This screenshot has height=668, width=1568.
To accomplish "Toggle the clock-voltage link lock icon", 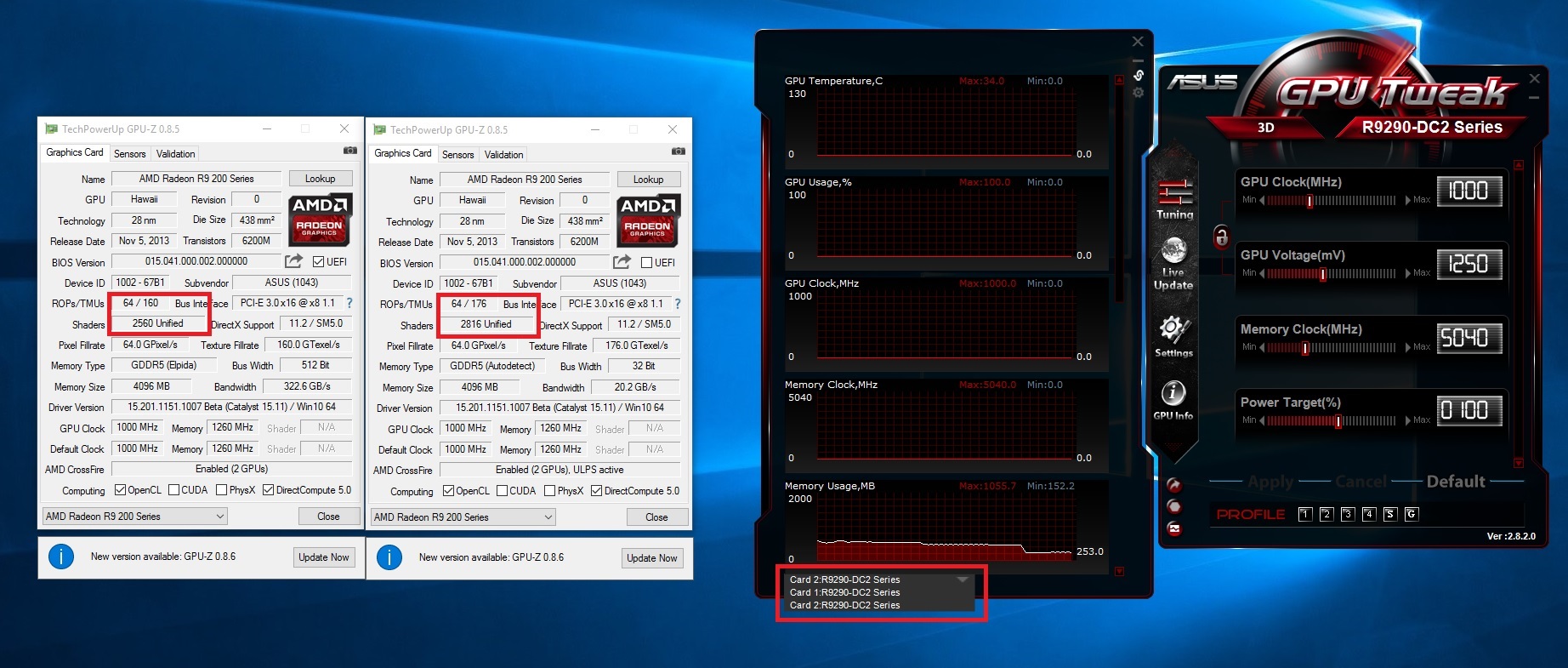I will point(1221,236).
